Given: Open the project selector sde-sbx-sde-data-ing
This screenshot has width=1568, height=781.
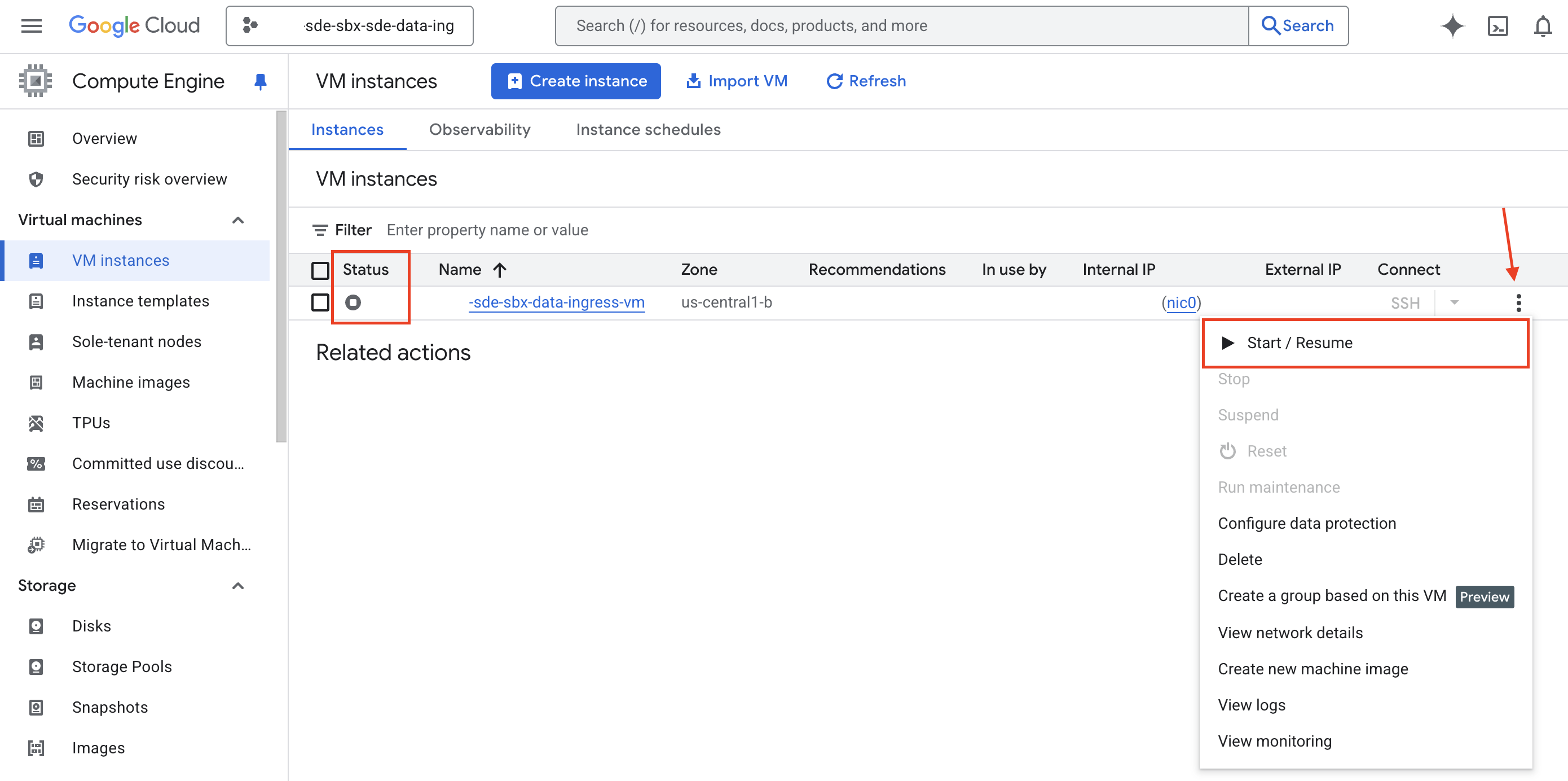Looking at the screenshot, I should tap(349, 25).
